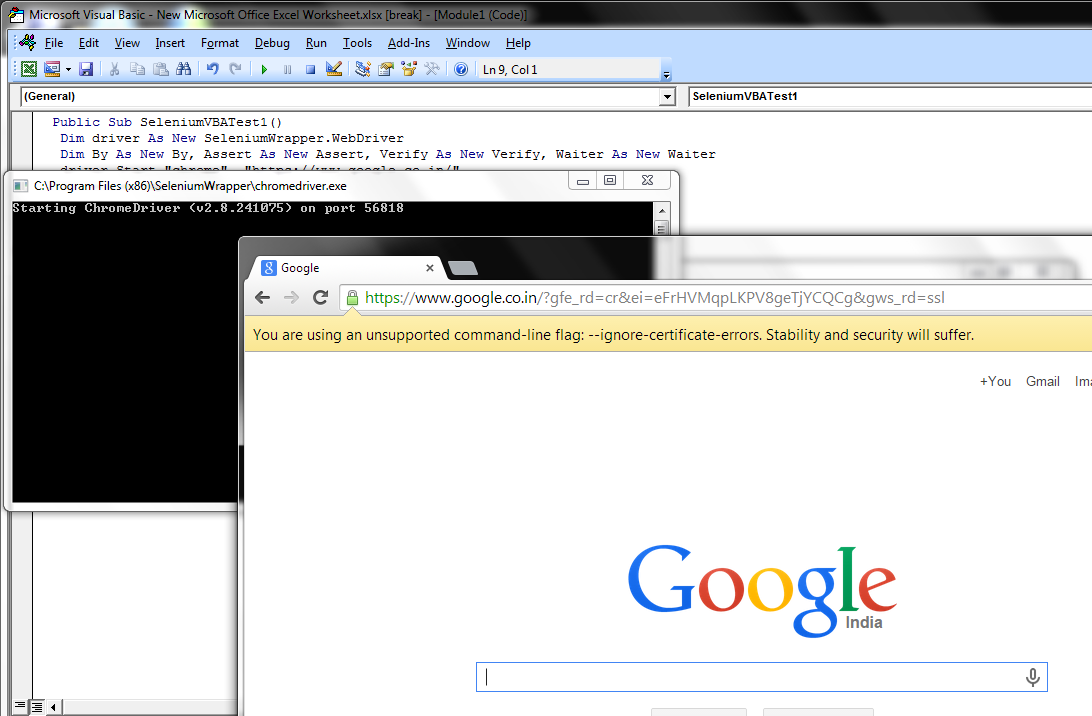Screen dimensions: 1092x716
Task: Run the macro with green play icon
Action: click(x=264, y=69)
